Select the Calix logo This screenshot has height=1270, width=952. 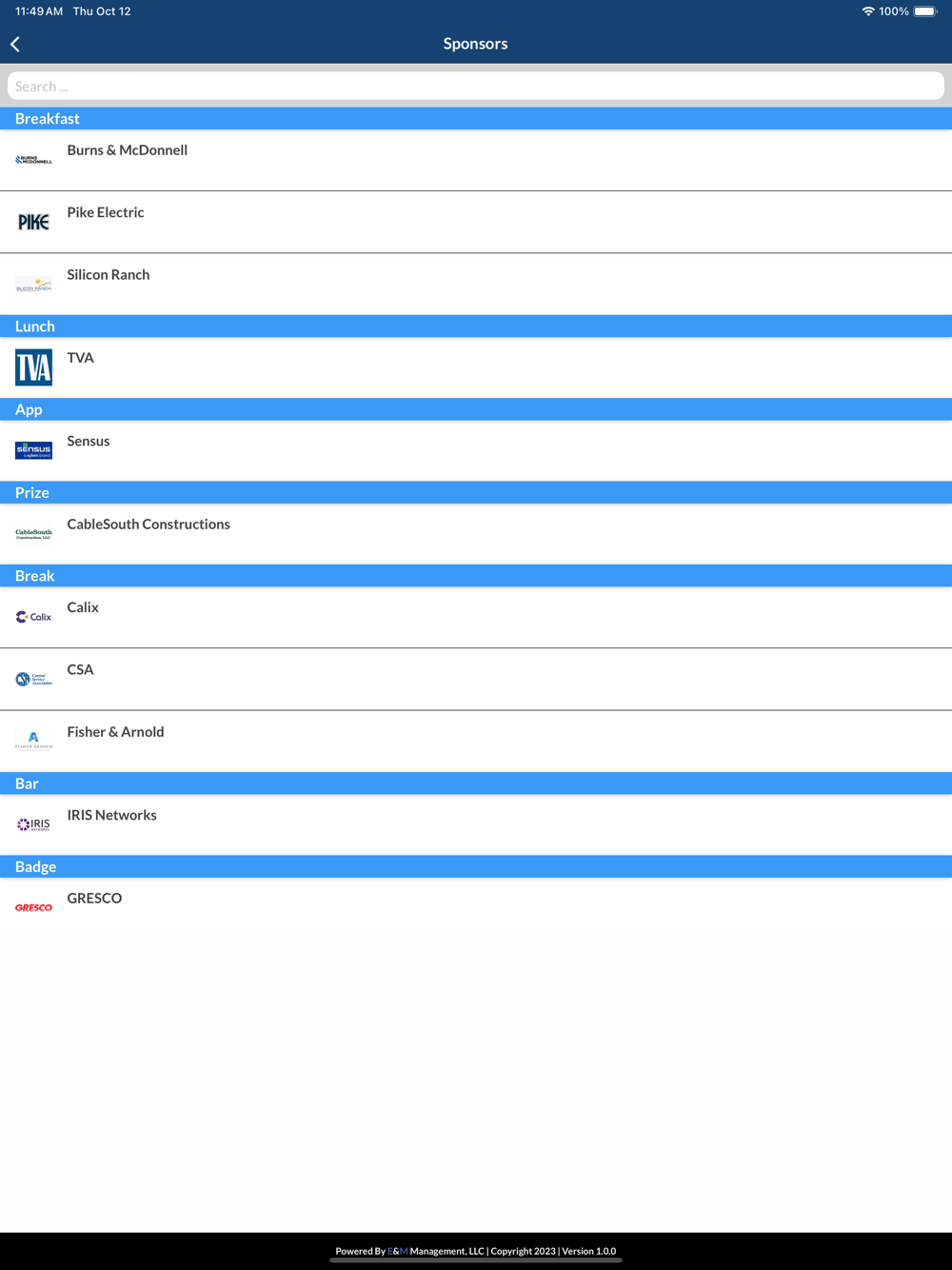pyautogui.click(x=33, y=617)
